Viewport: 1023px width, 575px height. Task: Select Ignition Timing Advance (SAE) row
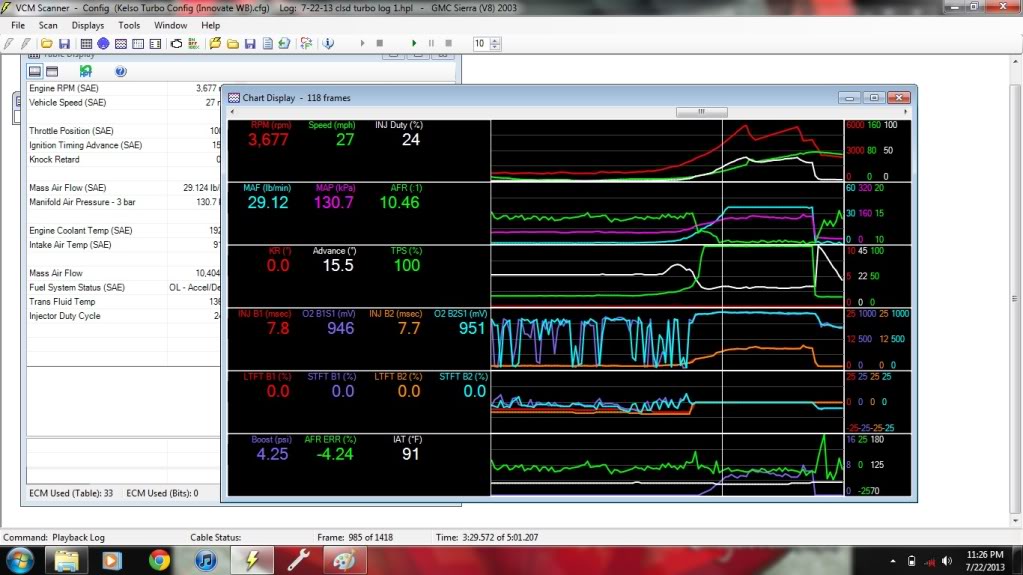tap(123, 145)
